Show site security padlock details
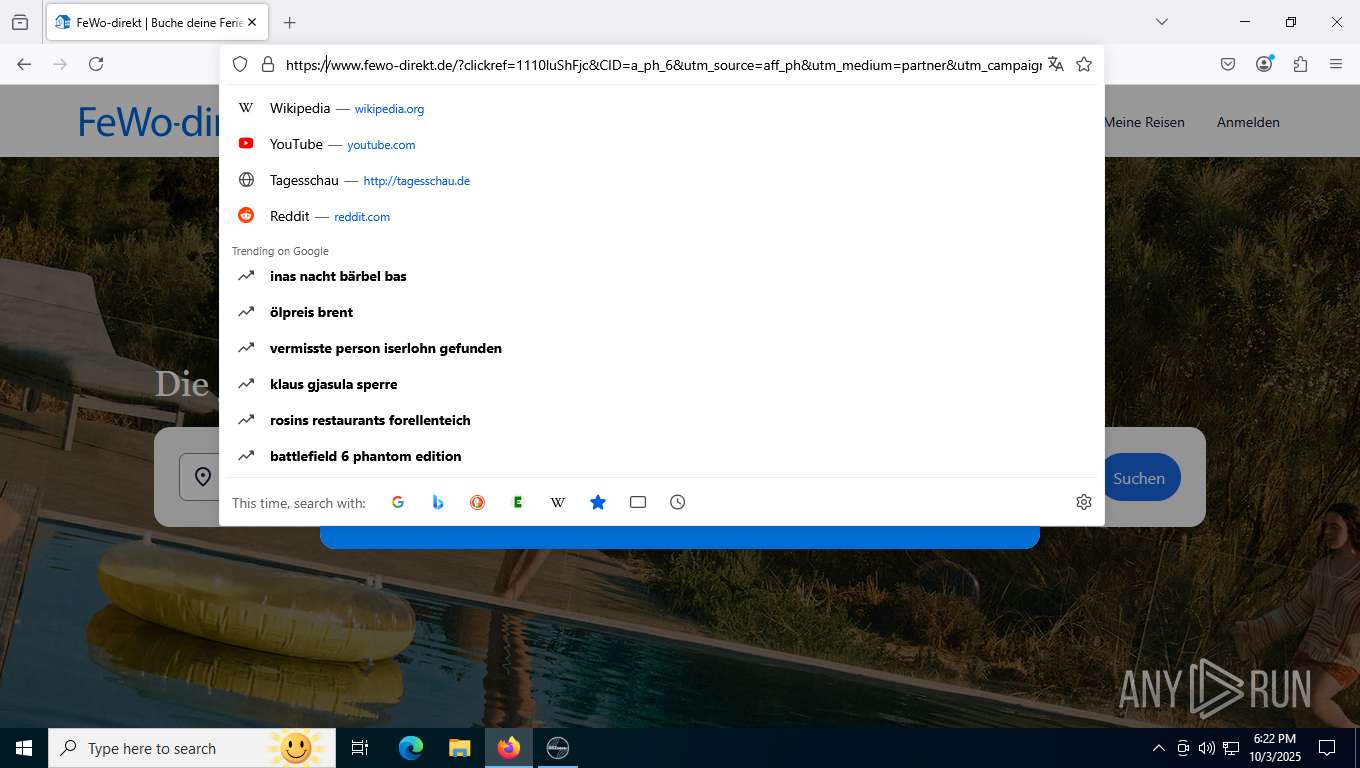 click(267, 64)
